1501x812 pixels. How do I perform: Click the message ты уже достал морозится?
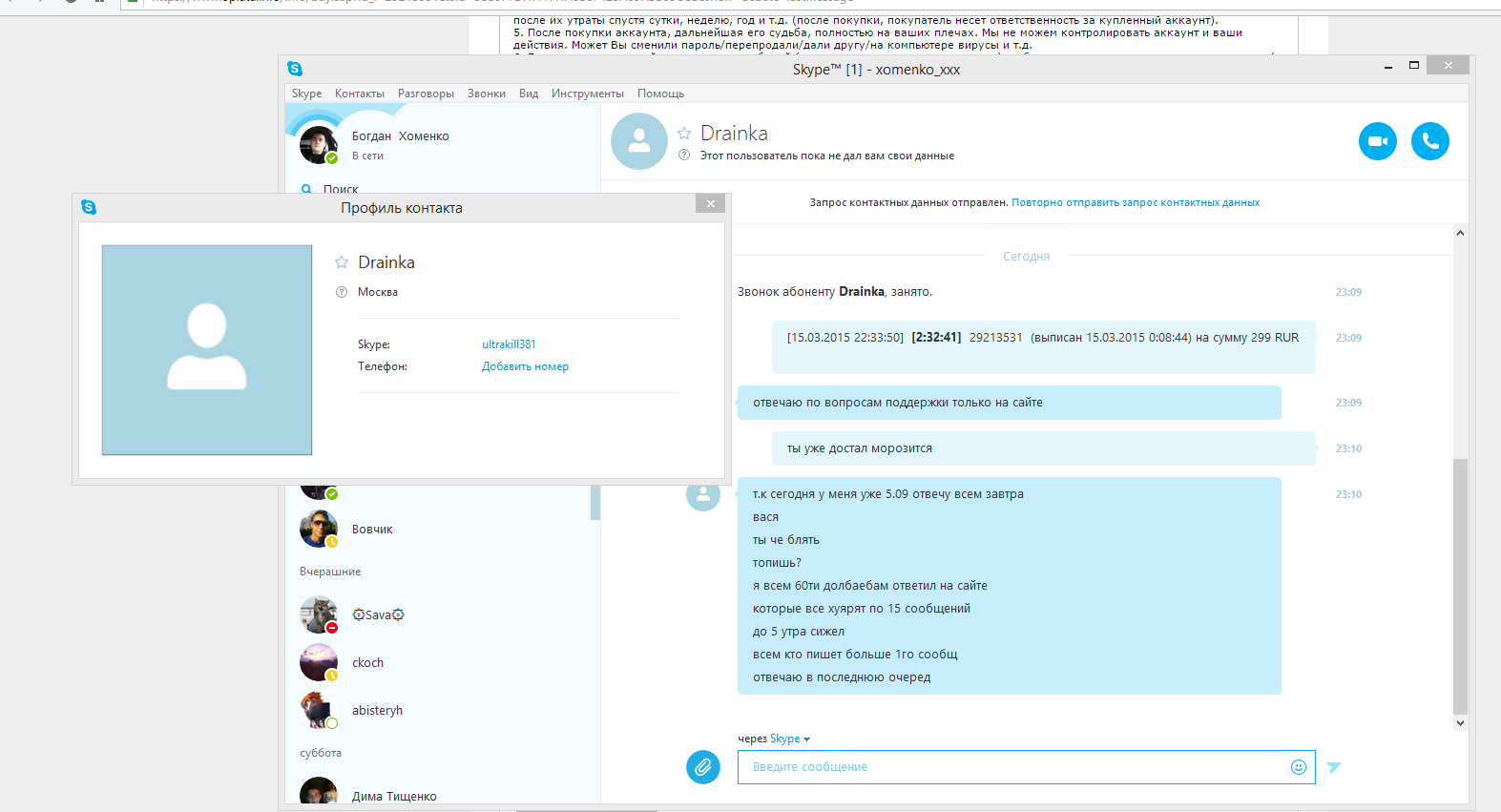tap(1044, 448)
